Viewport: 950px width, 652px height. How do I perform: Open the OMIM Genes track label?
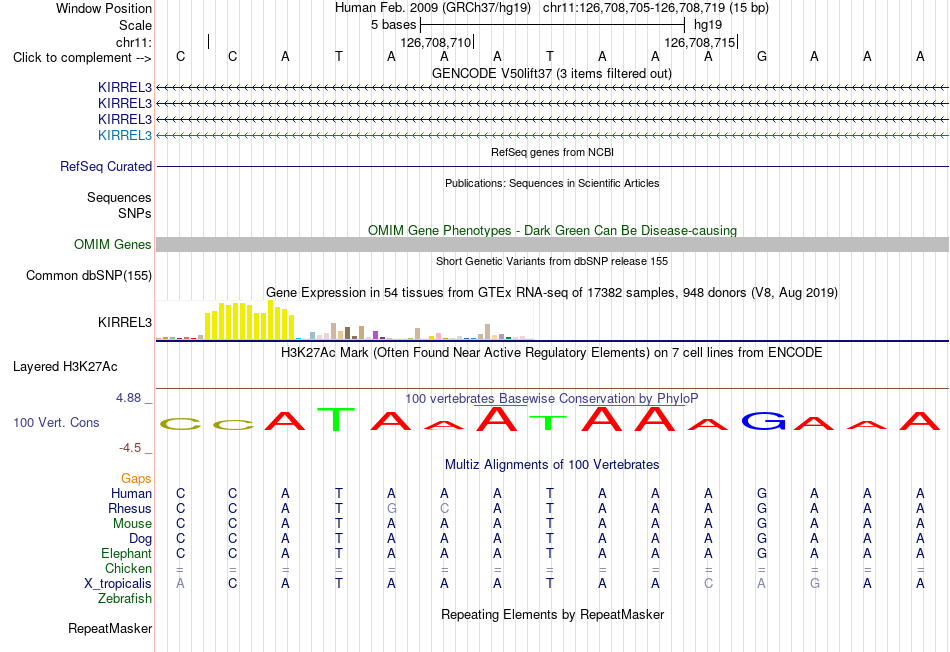click(x=112, y=244)
